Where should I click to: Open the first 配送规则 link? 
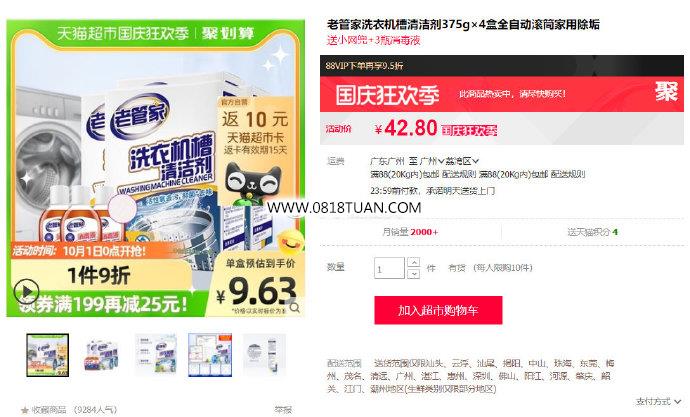(459, 174)
